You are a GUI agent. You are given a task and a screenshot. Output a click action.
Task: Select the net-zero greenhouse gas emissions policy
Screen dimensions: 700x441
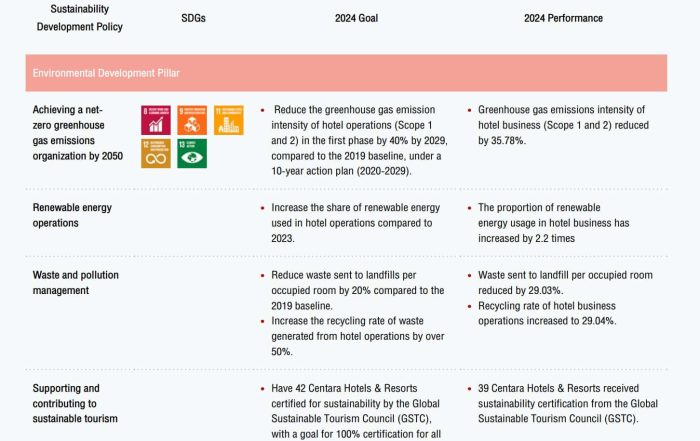78,133
